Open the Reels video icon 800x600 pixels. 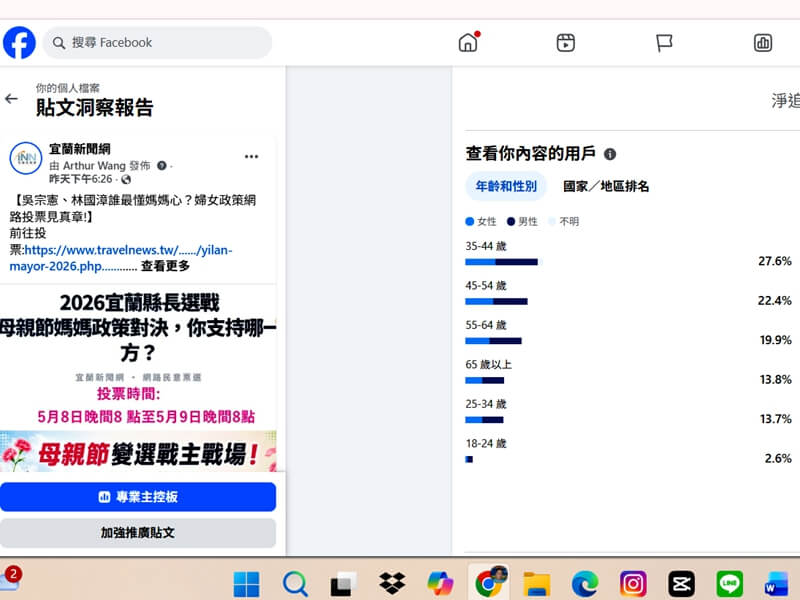point(565,43)
